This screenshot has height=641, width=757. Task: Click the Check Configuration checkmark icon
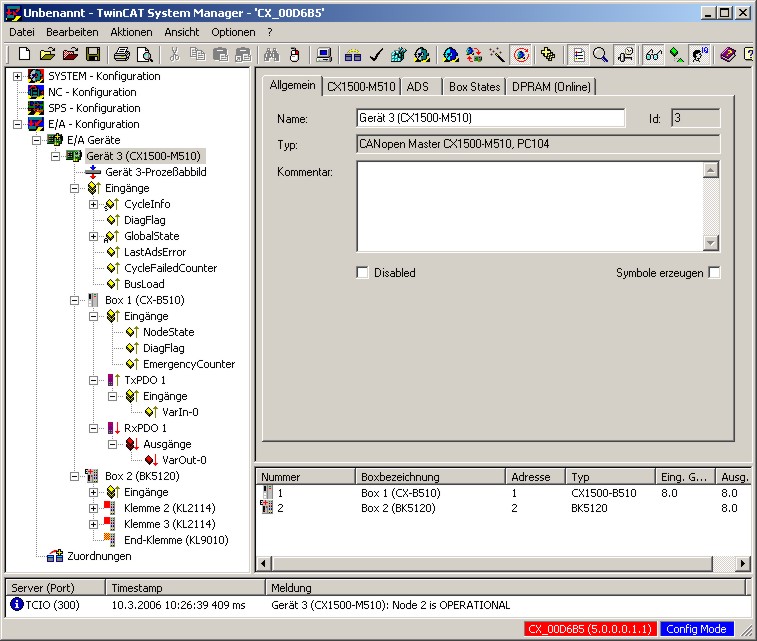[x=376, y=55]
